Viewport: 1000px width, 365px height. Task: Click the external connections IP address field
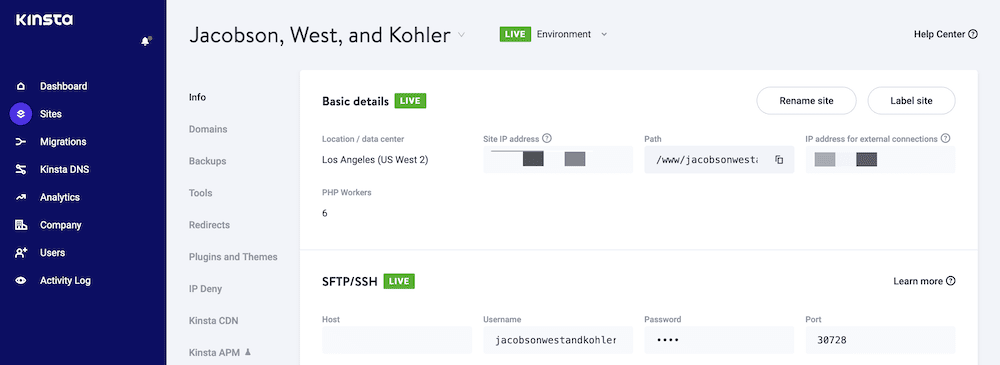click(x=880, y=160)
